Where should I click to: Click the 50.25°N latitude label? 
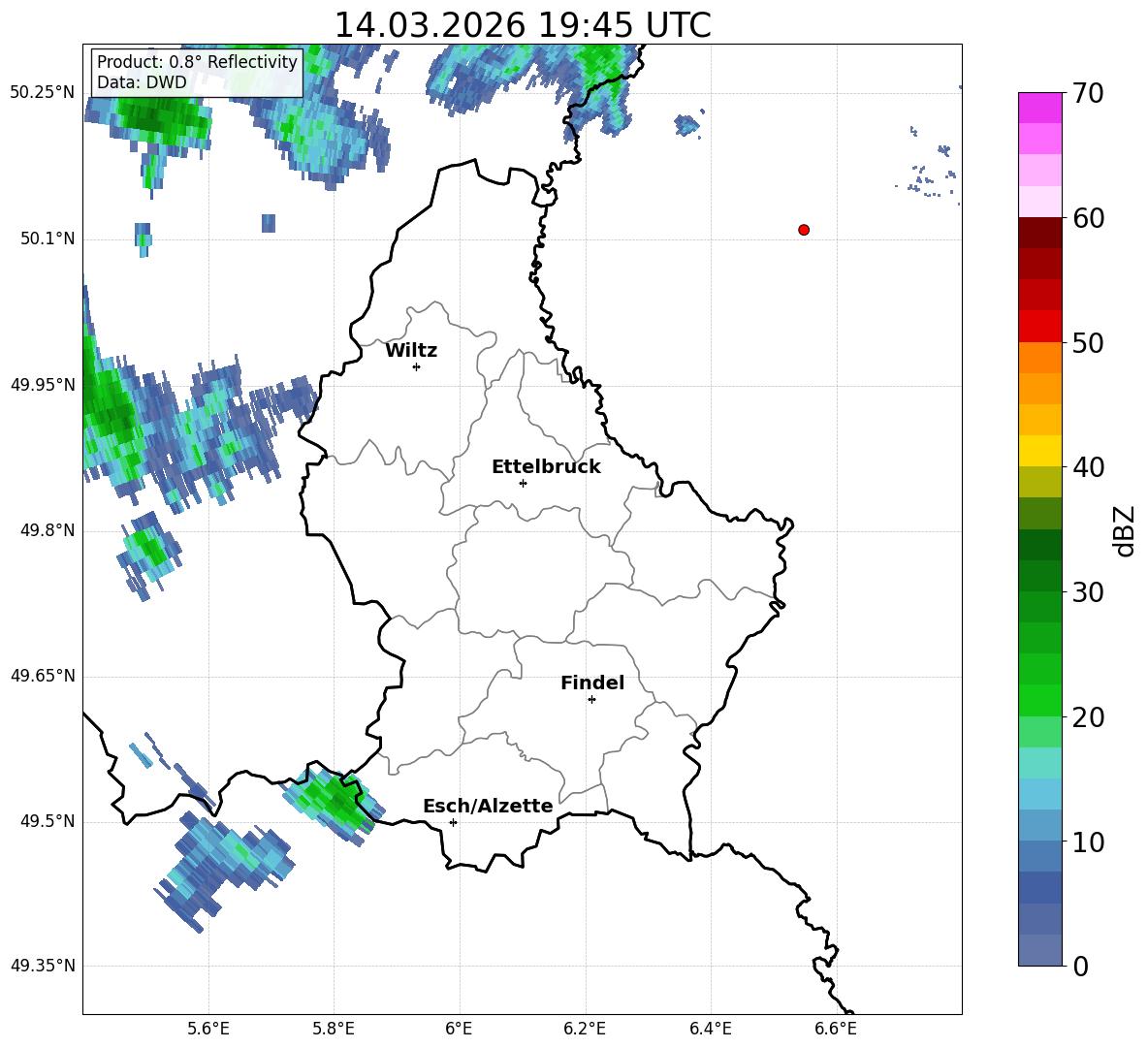(42, 93)
